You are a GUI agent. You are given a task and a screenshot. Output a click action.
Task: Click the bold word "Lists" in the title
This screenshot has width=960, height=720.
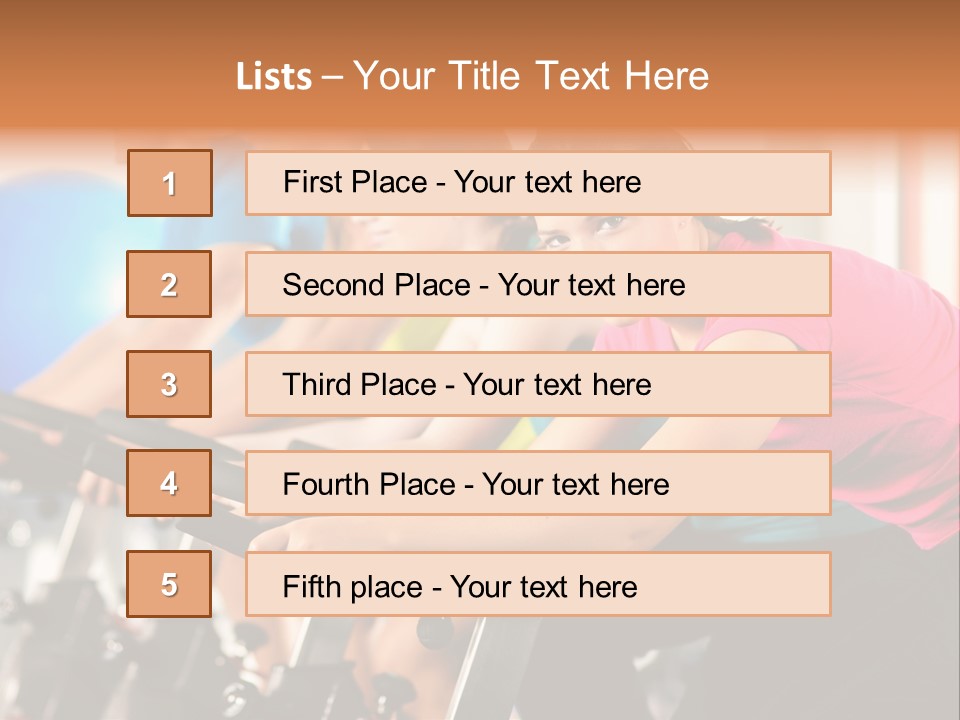click(x=273, y=77)
